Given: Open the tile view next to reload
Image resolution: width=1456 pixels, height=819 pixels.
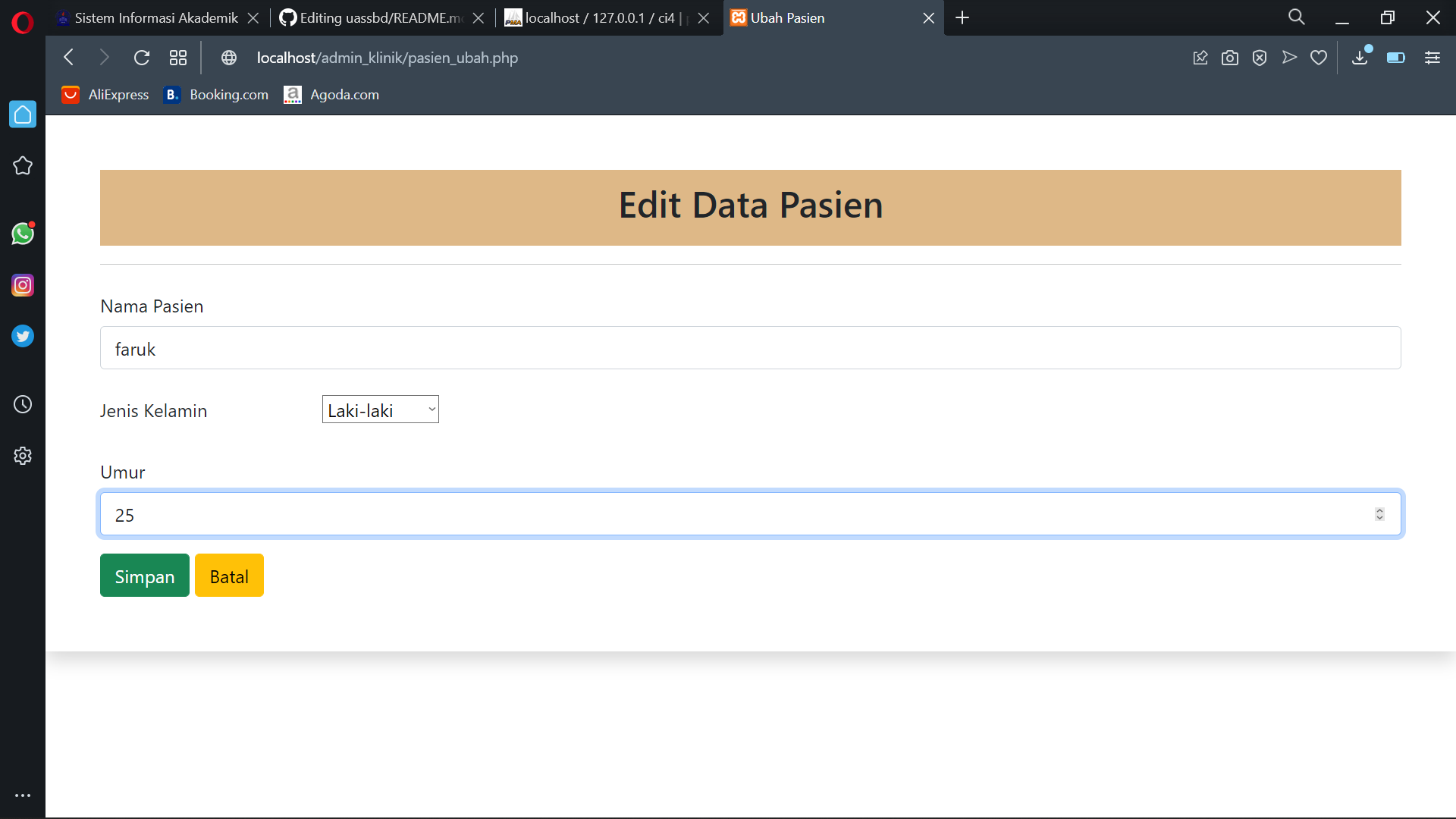Looking at the screenshot, I should (177, 57).
